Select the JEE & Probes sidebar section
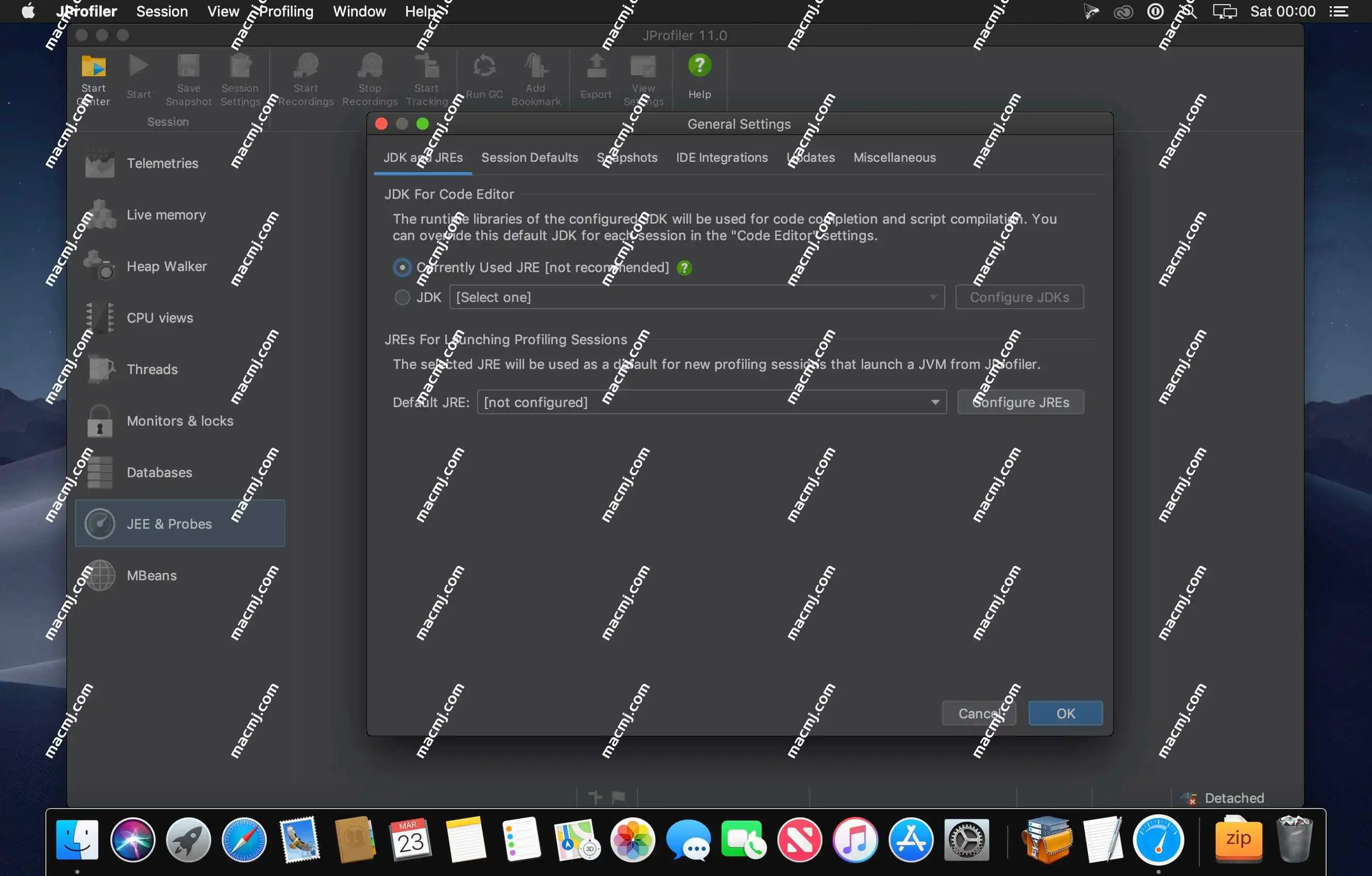This screenshot has width=1372, height=876. pyautogui.click(x=180, y=524)
